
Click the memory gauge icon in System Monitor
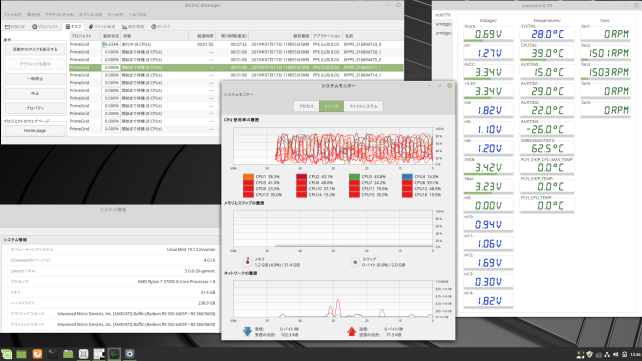pyautogui.click(x=247, y=262)
